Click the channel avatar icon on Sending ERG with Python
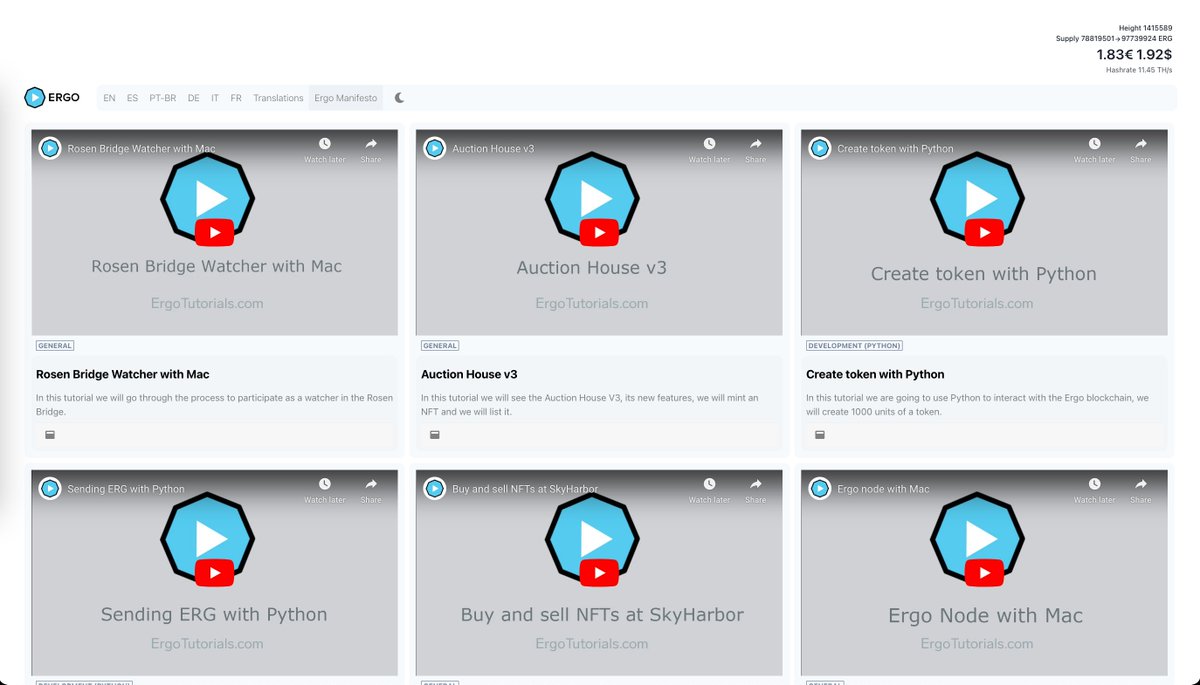 click(49, 488)
